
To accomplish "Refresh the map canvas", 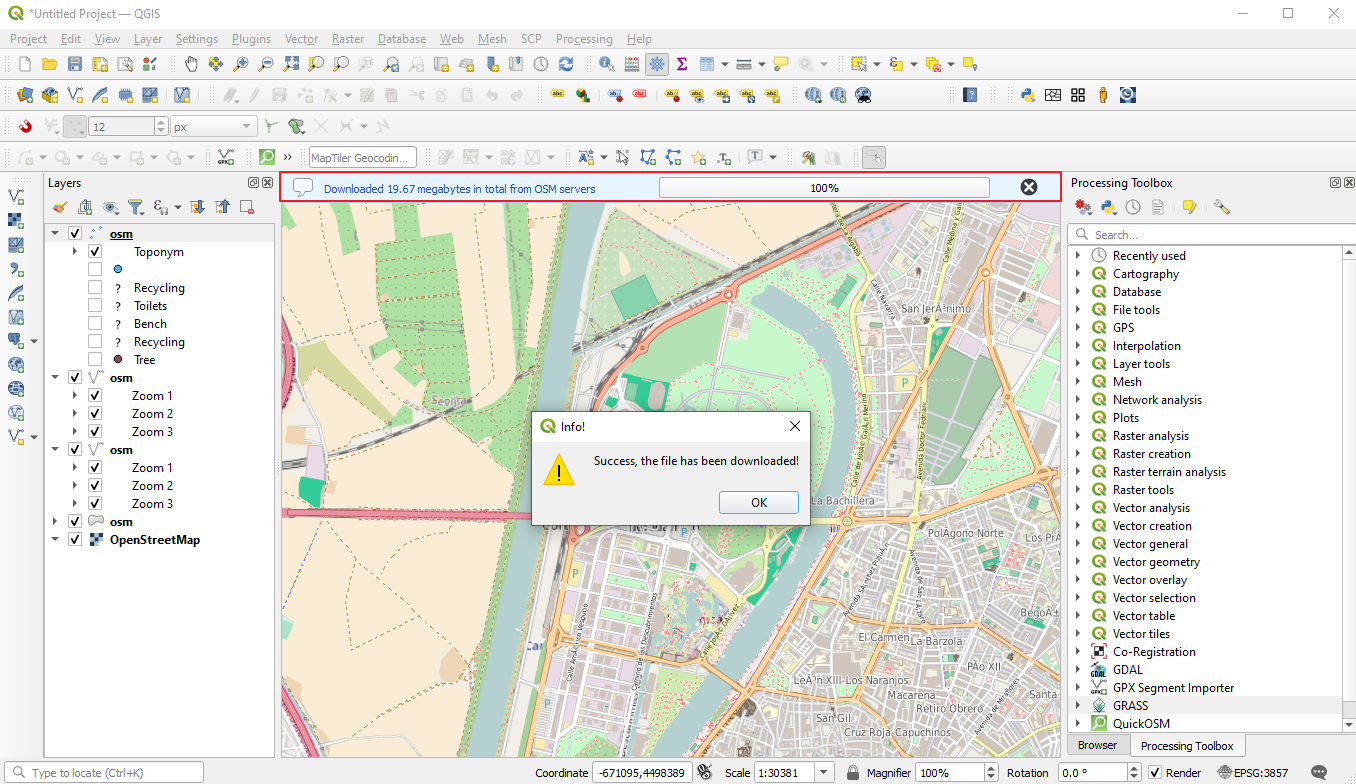I will [x=566, y=63].
